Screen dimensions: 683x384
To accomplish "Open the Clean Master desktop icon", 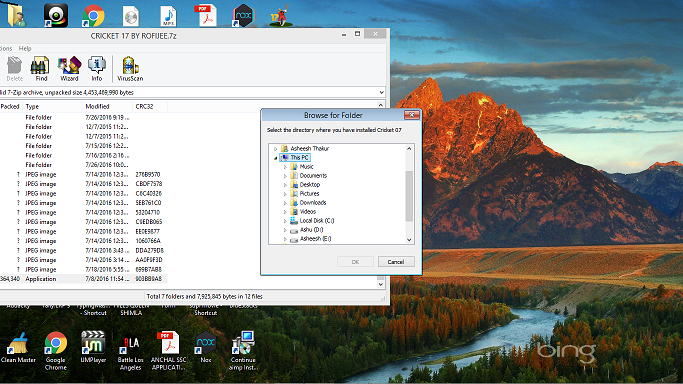I will [x=18, y=347].
